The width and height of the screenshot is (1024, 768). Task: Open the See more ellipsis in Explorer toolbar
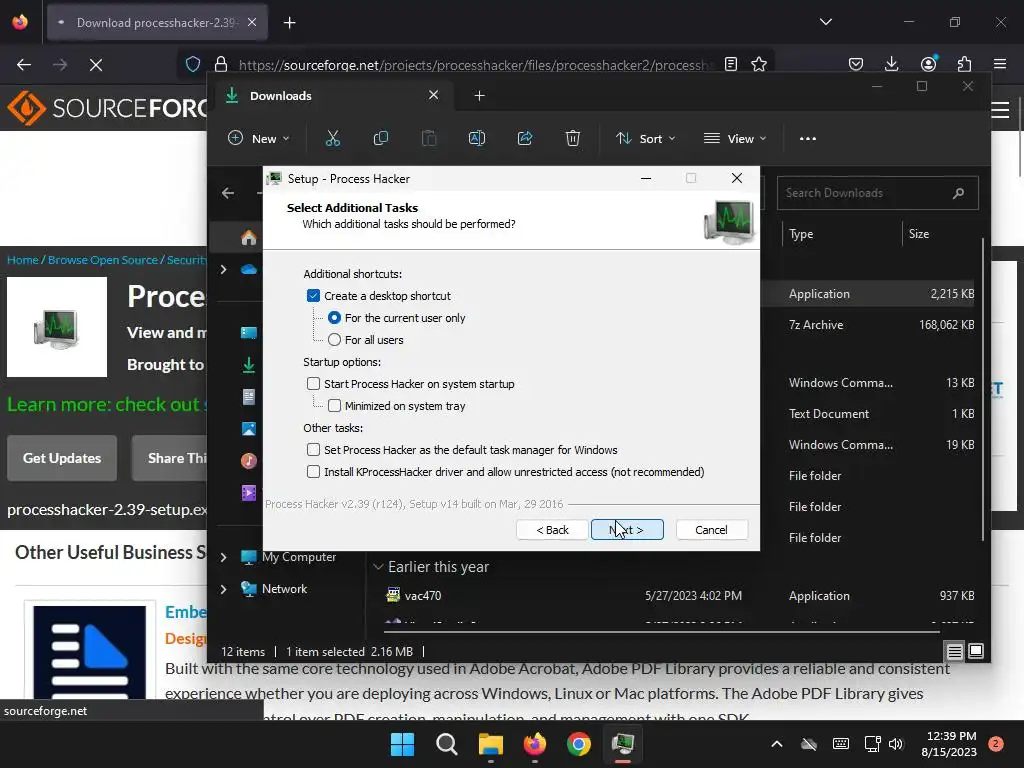(808, 138)
